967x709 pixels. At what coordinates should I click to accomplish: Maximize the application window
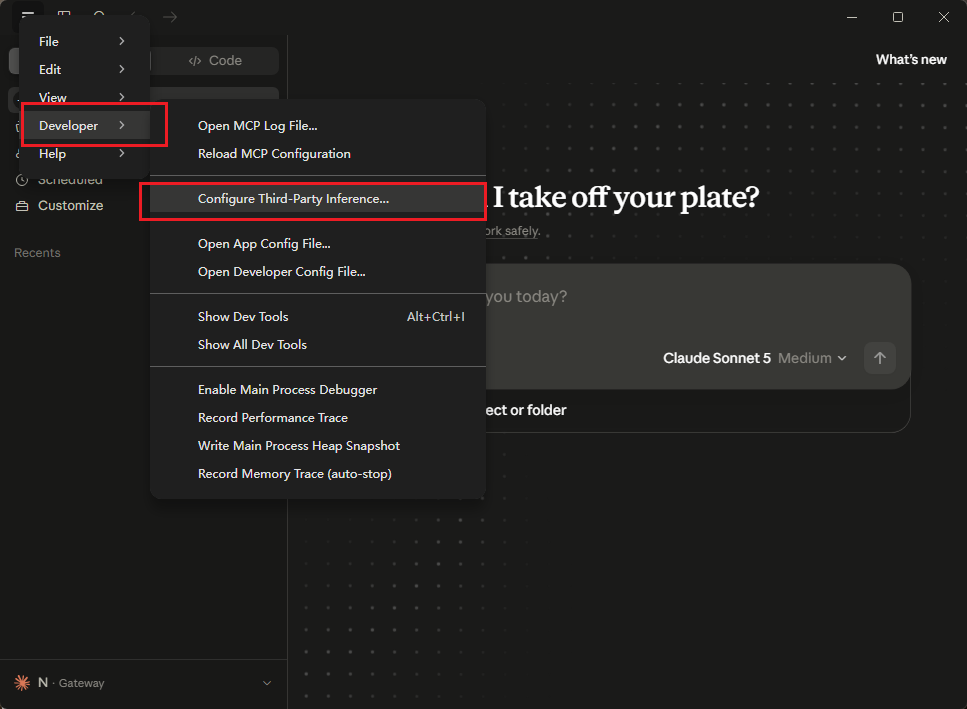click(898, 17)
